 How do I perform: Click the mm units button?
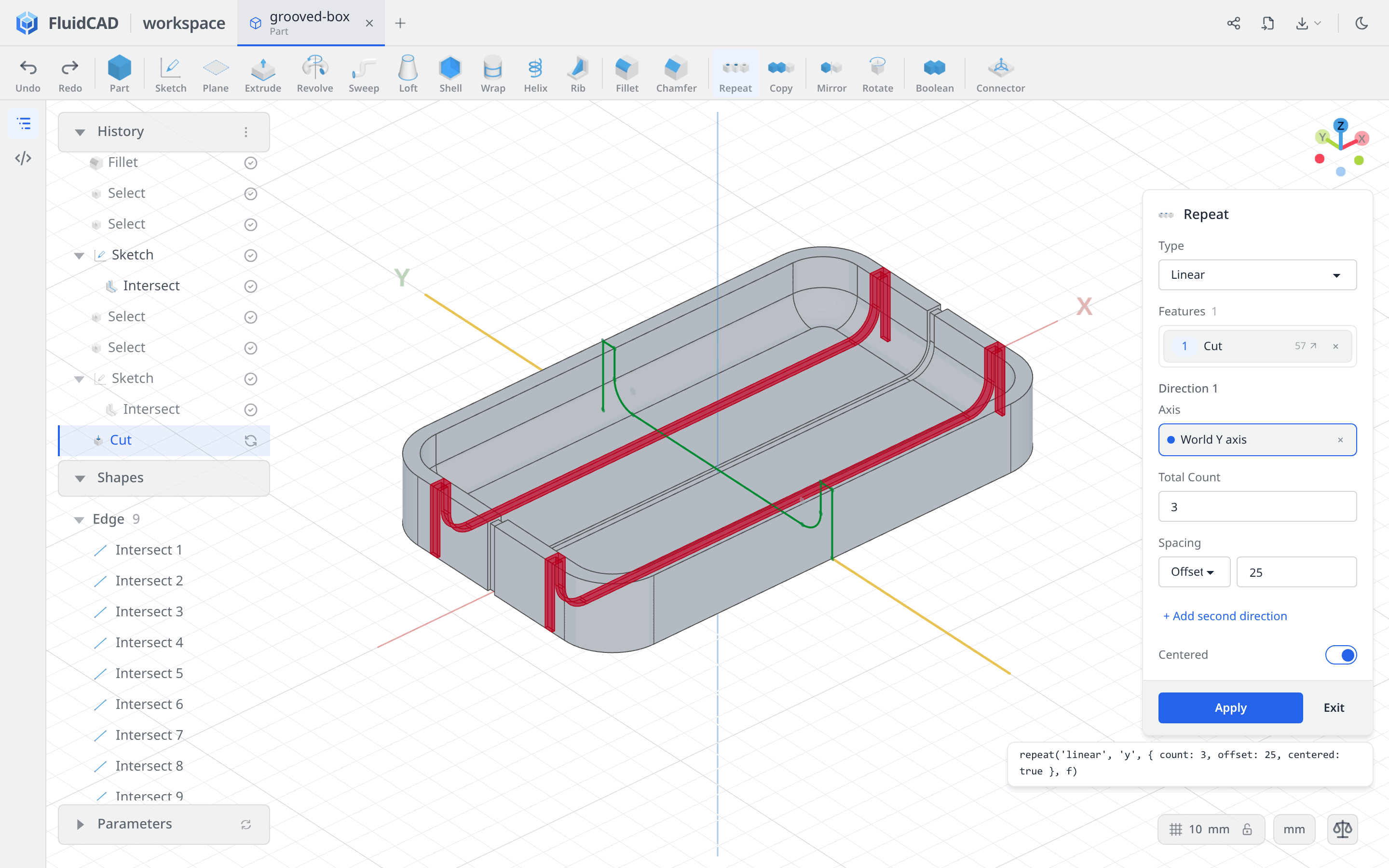pyautogui.click(x=1294, y=829)
